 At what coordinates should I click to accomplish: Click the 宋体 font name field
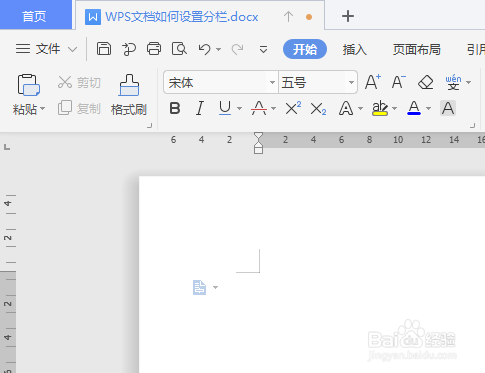click(216, 82)
